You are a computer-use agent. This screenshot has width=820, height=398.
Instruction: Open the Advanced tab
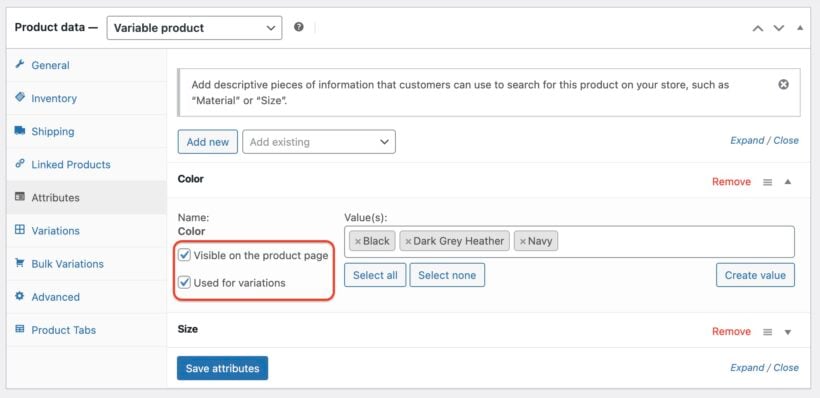coord(55,297)
